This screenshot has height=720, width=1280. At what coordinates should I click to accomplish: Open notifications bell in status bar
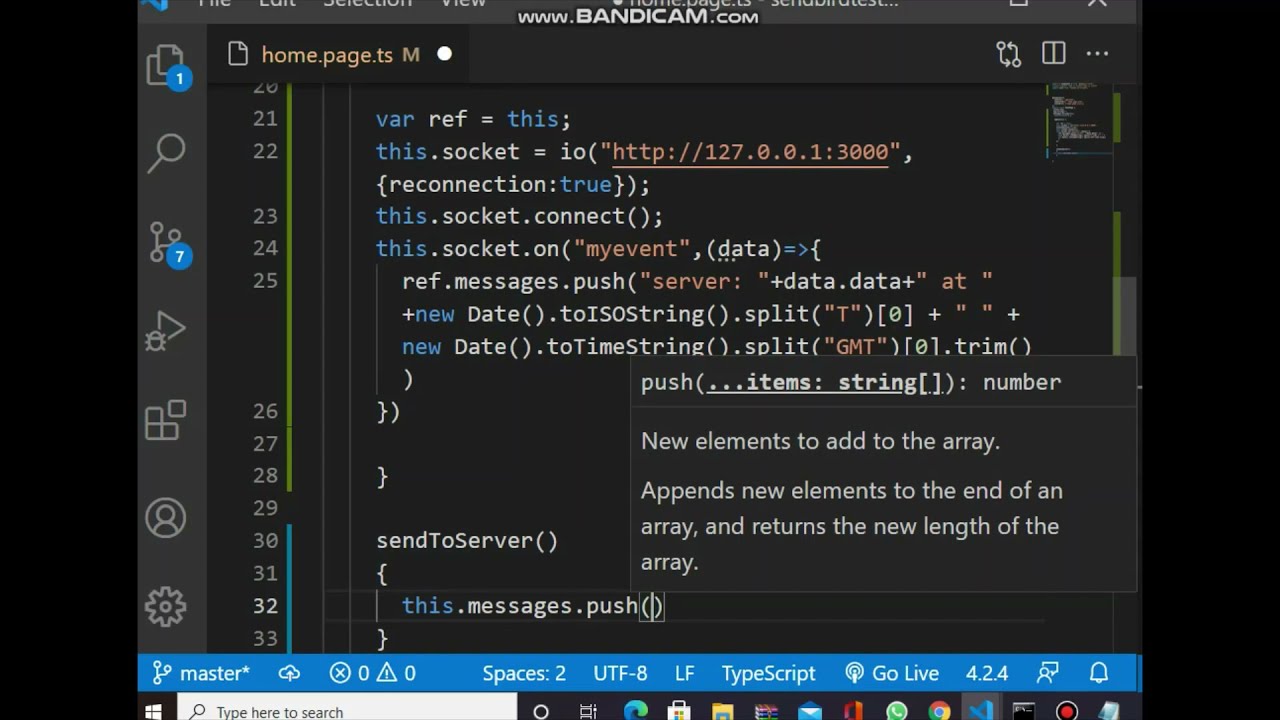1099,673
